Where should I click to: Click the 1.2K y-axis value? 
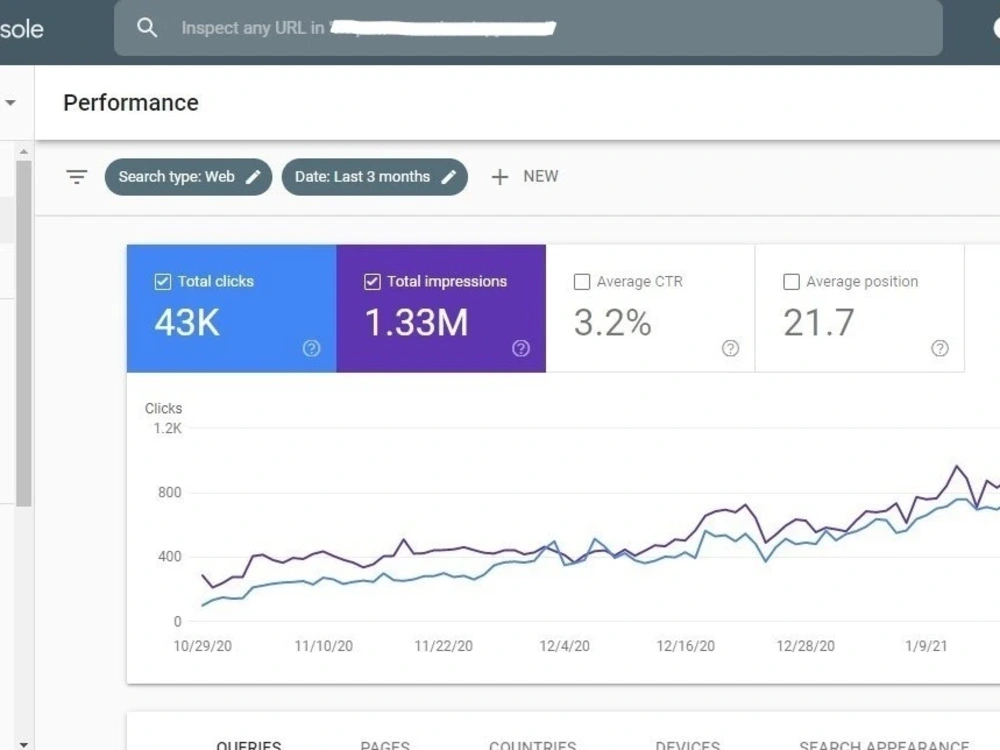pos(168,429)
